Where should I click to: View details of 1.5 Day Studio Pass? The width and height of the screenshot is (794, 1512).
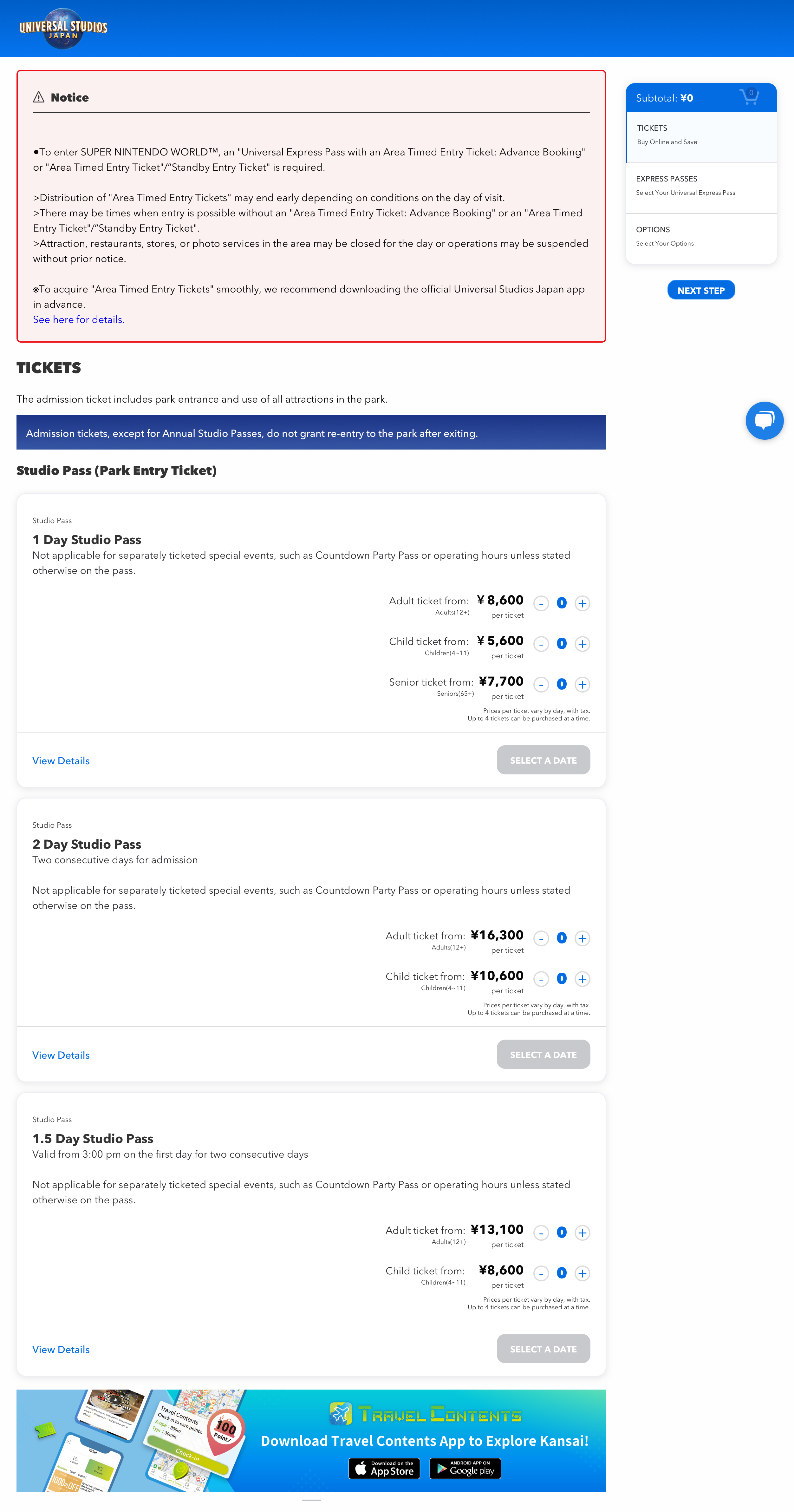(x=61, y=1350)
